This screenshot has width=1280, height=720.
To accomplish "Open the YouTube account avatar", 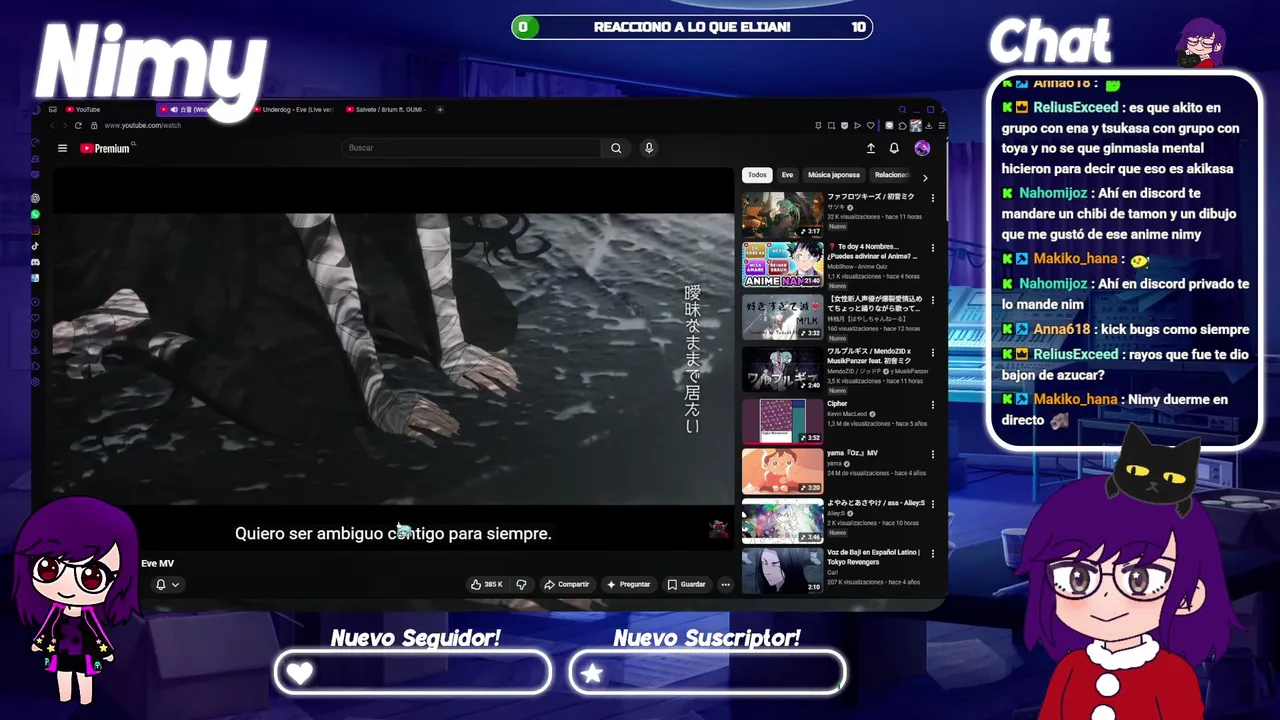I will 922,148.
